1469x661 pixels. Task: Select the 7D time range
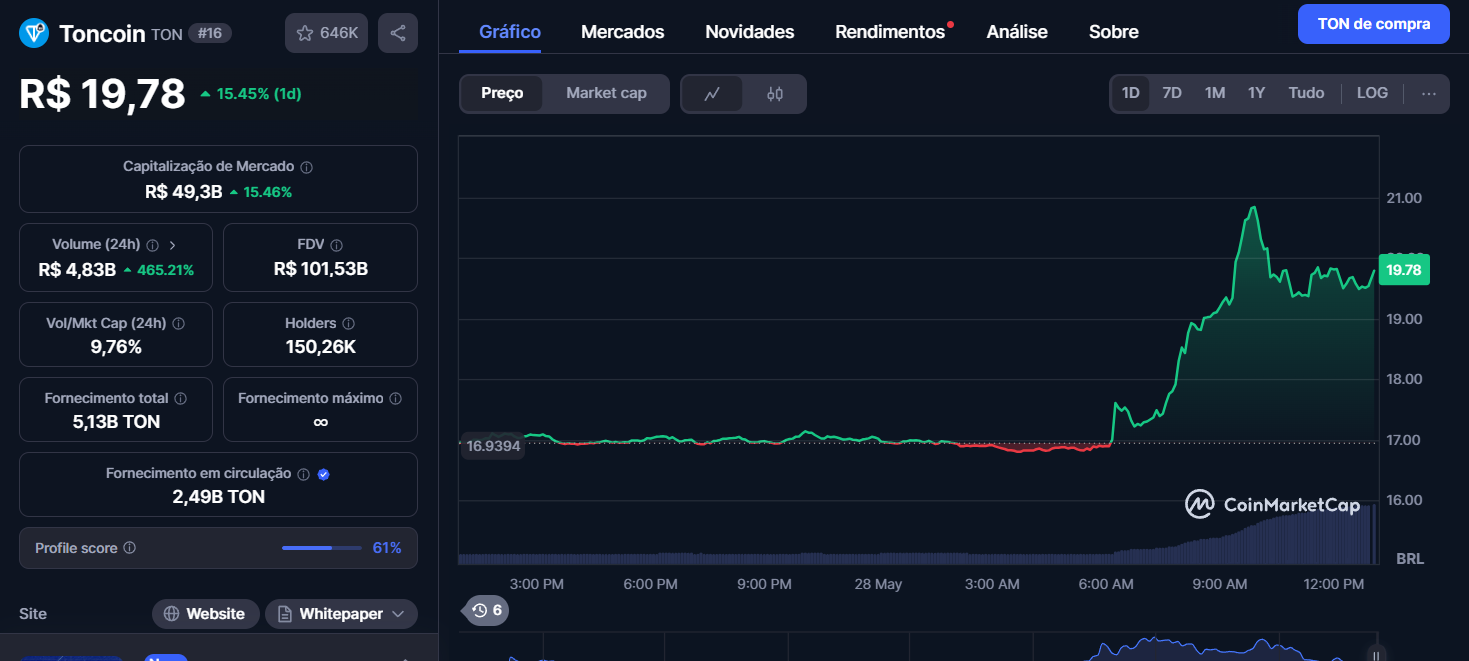1172,93
